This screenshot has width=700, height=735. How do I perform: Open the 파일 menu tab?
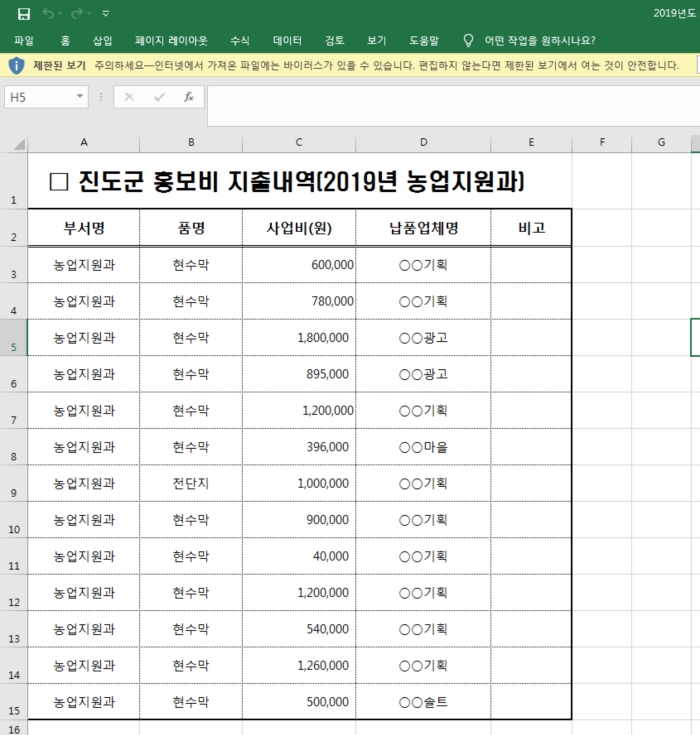click(24, 41)
